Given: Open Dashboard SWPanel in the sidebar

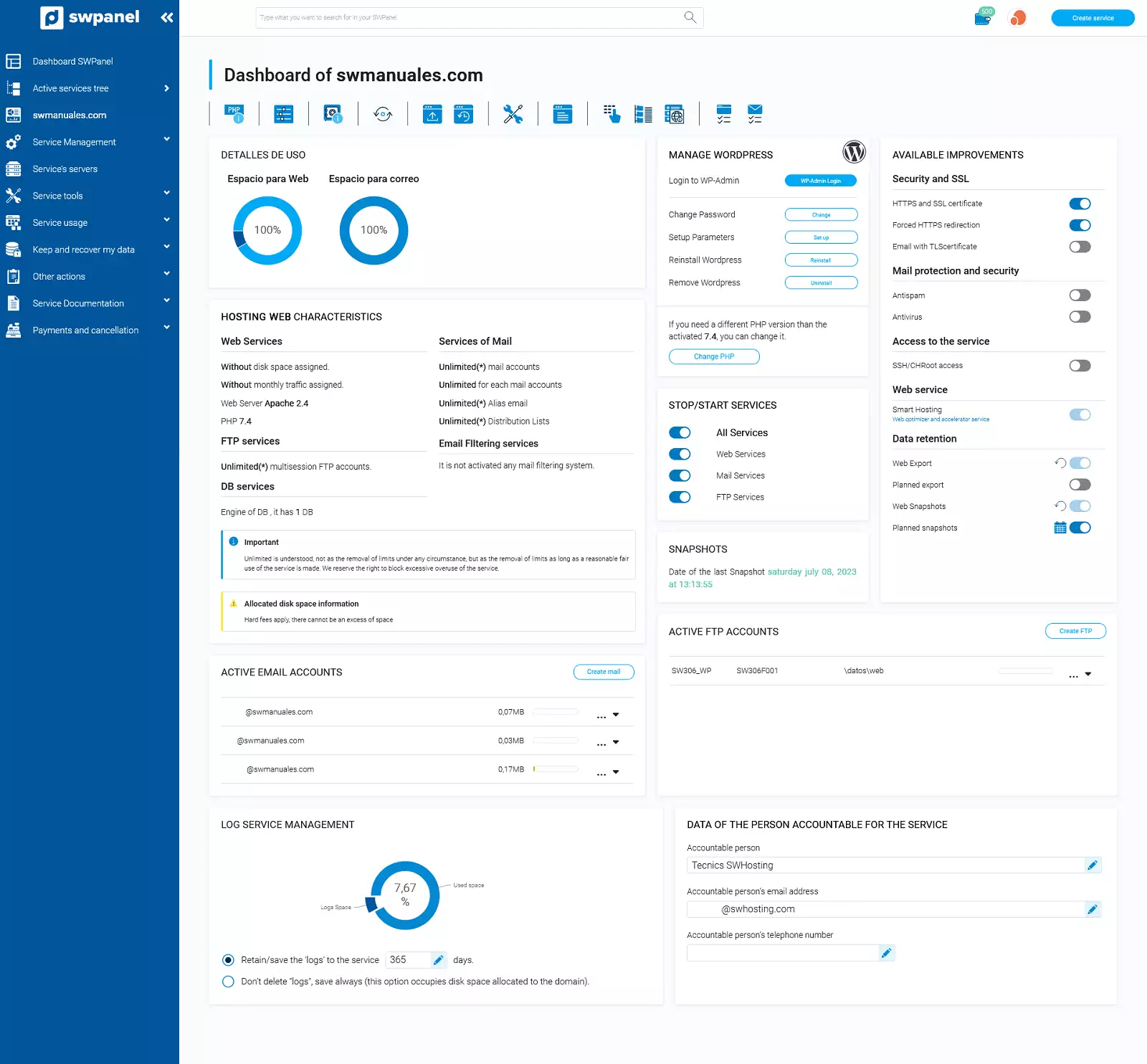Looking at the screenshot, I should (72, 62).
